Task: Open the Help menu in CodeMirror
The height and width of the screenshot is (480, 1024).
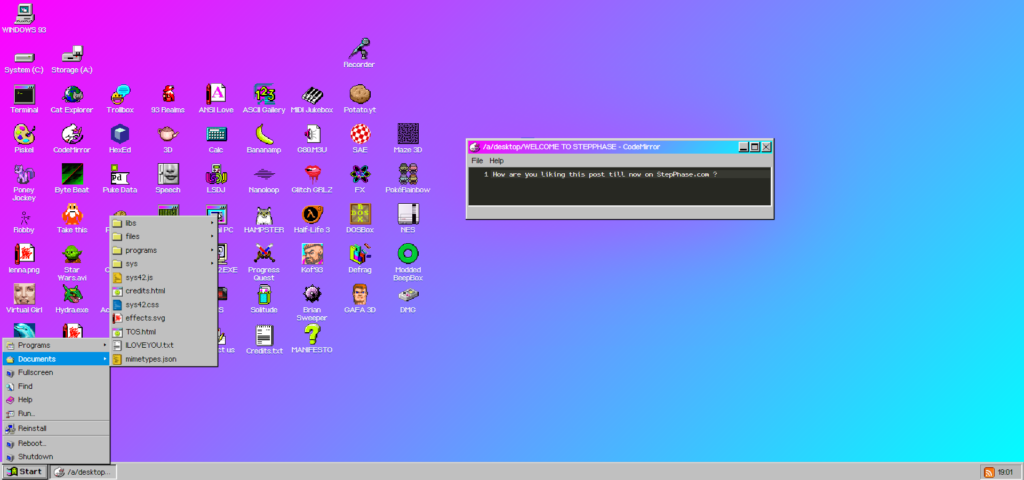Action: [x=496, y=161]
